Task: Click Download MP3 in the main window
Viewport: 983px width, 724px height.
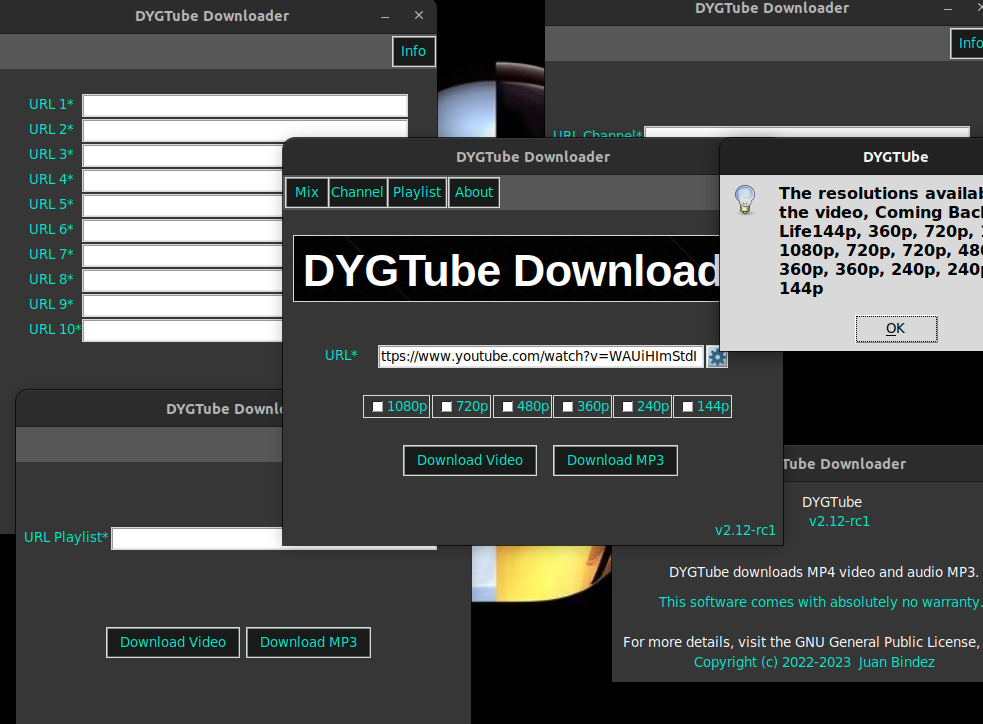Action: pos(616,461)
